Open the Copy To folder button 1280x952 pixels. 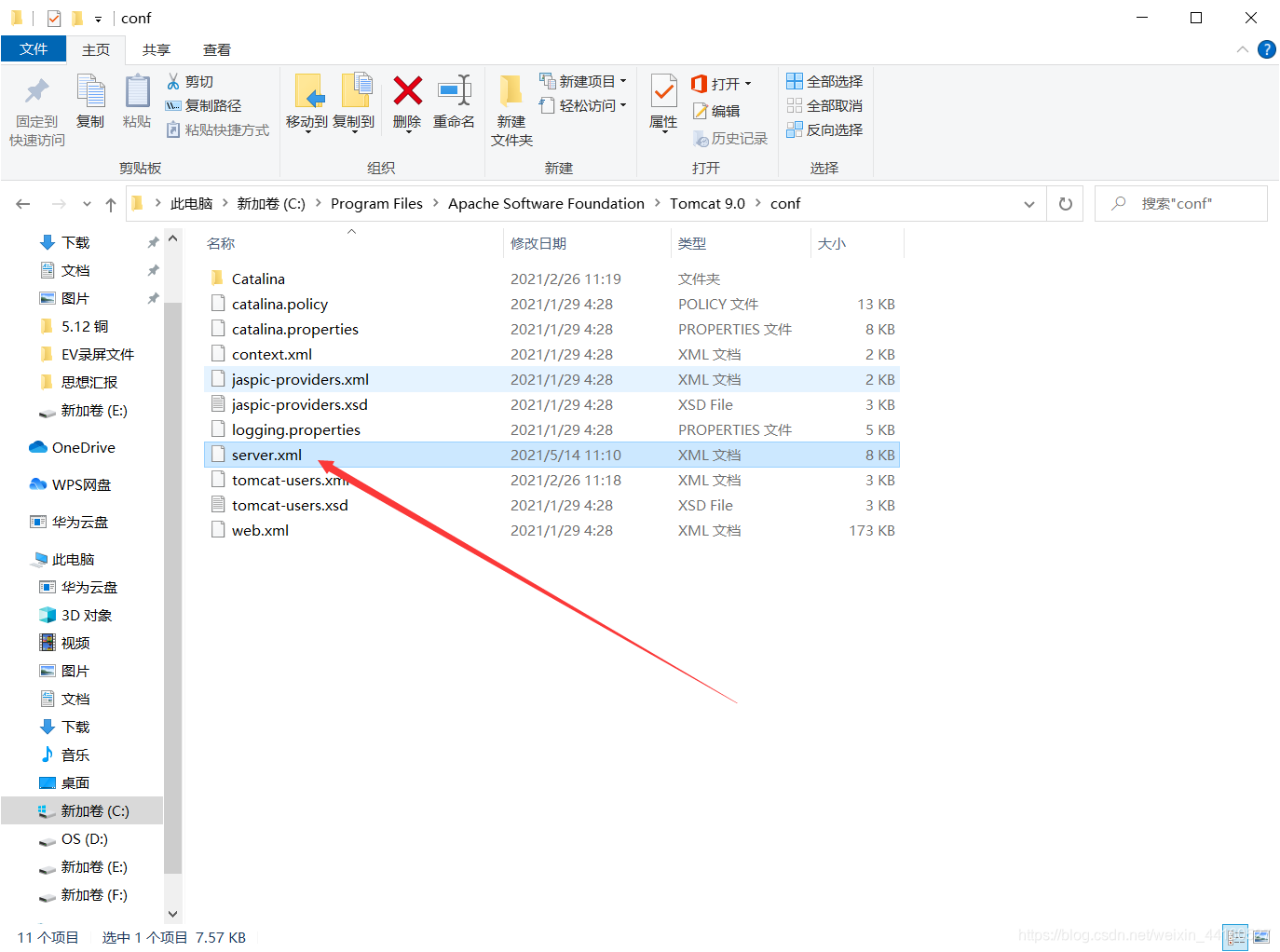point(354,103)
